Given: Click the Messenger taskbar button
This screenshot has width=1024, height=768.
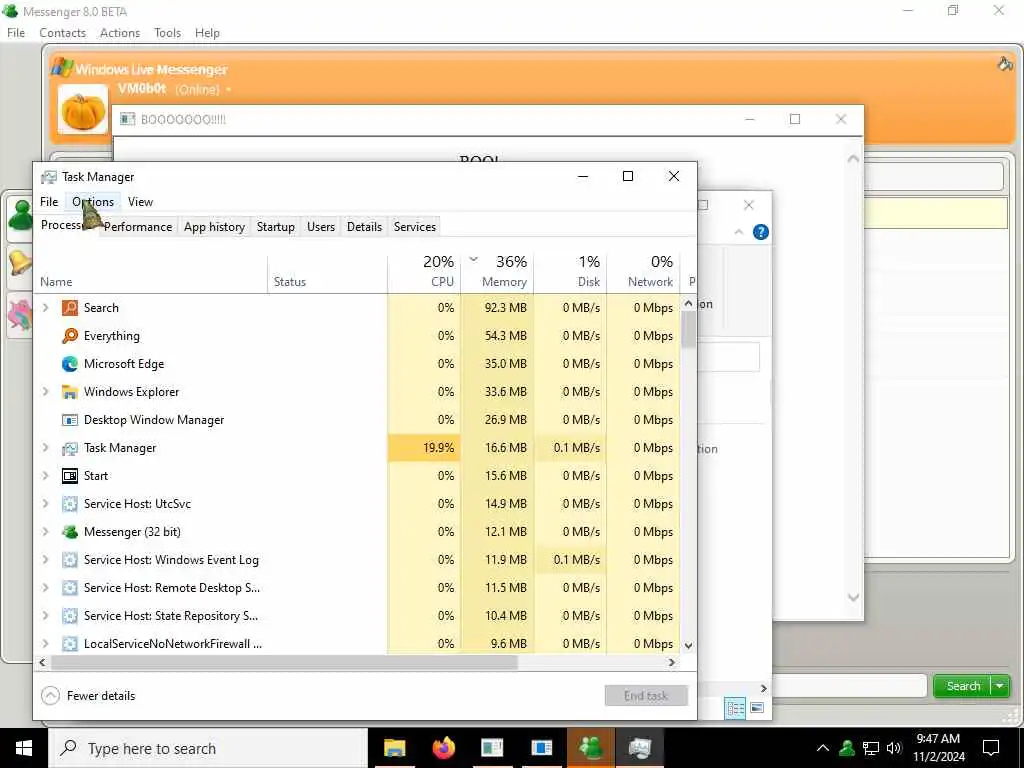Looking at the screenshot, I should 590,748.
